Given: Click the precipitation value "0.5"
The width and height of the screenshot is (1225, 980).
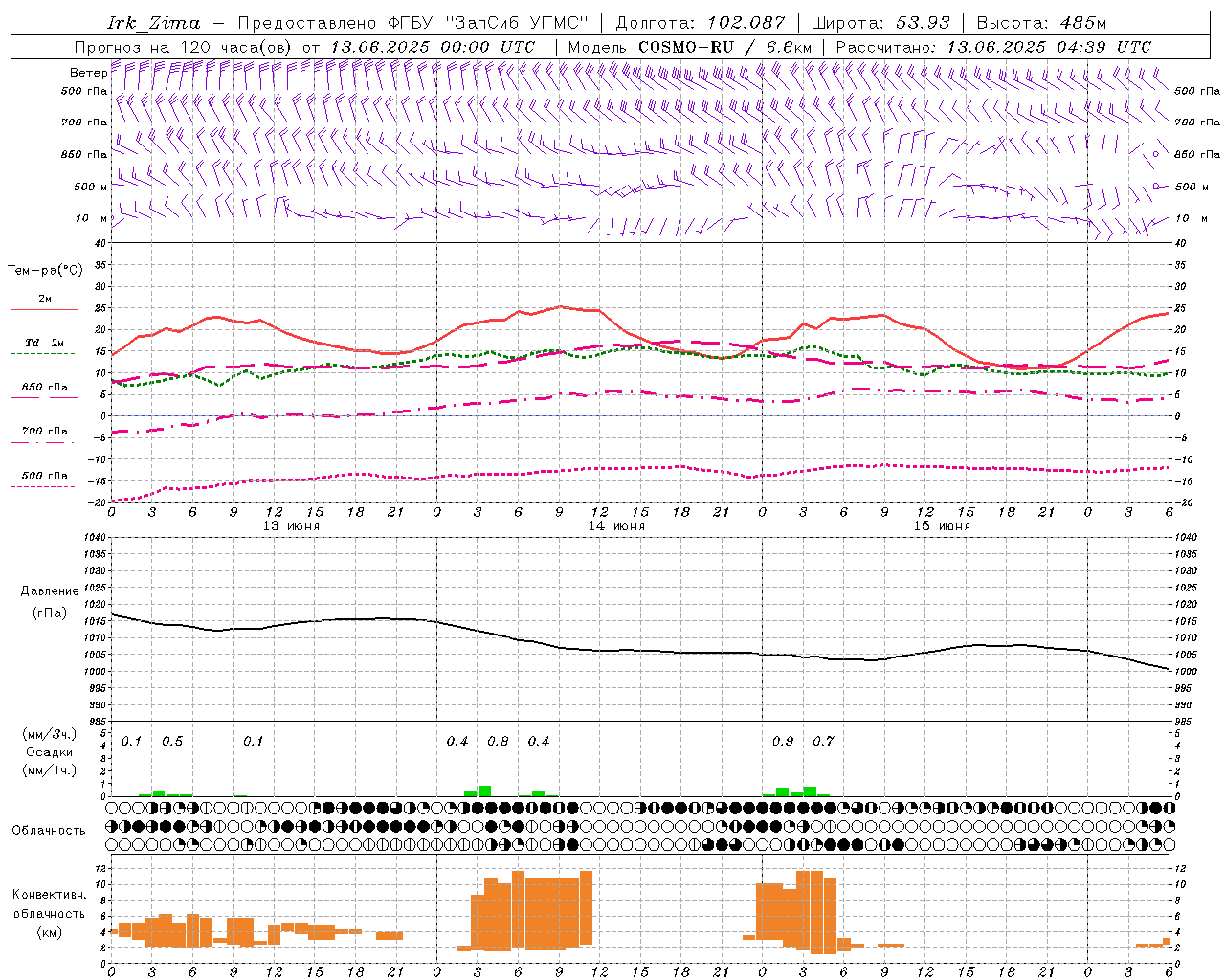Looking at the screenshot, I should click(172, 742).
